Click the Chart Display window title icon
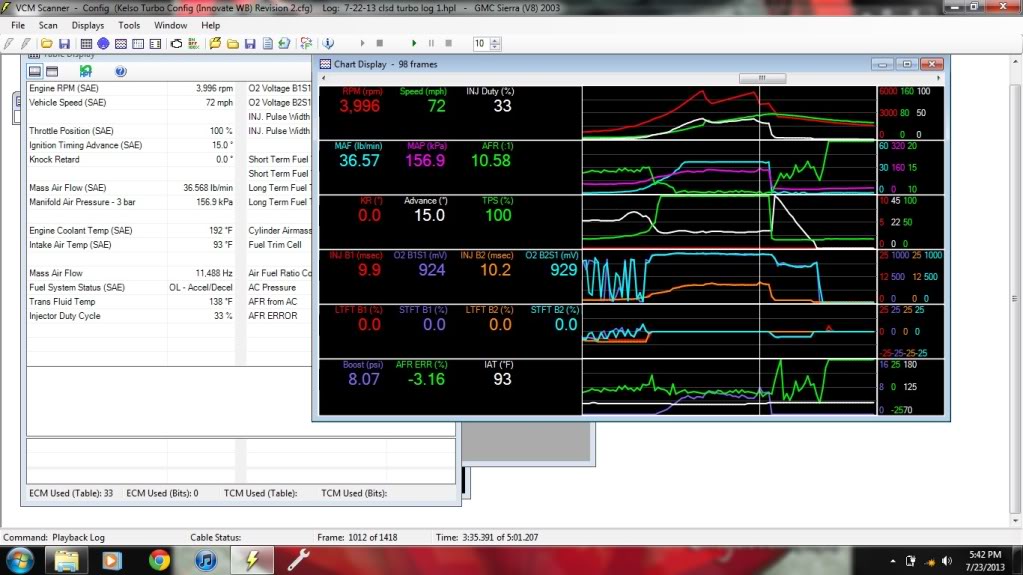 [325, 64]
